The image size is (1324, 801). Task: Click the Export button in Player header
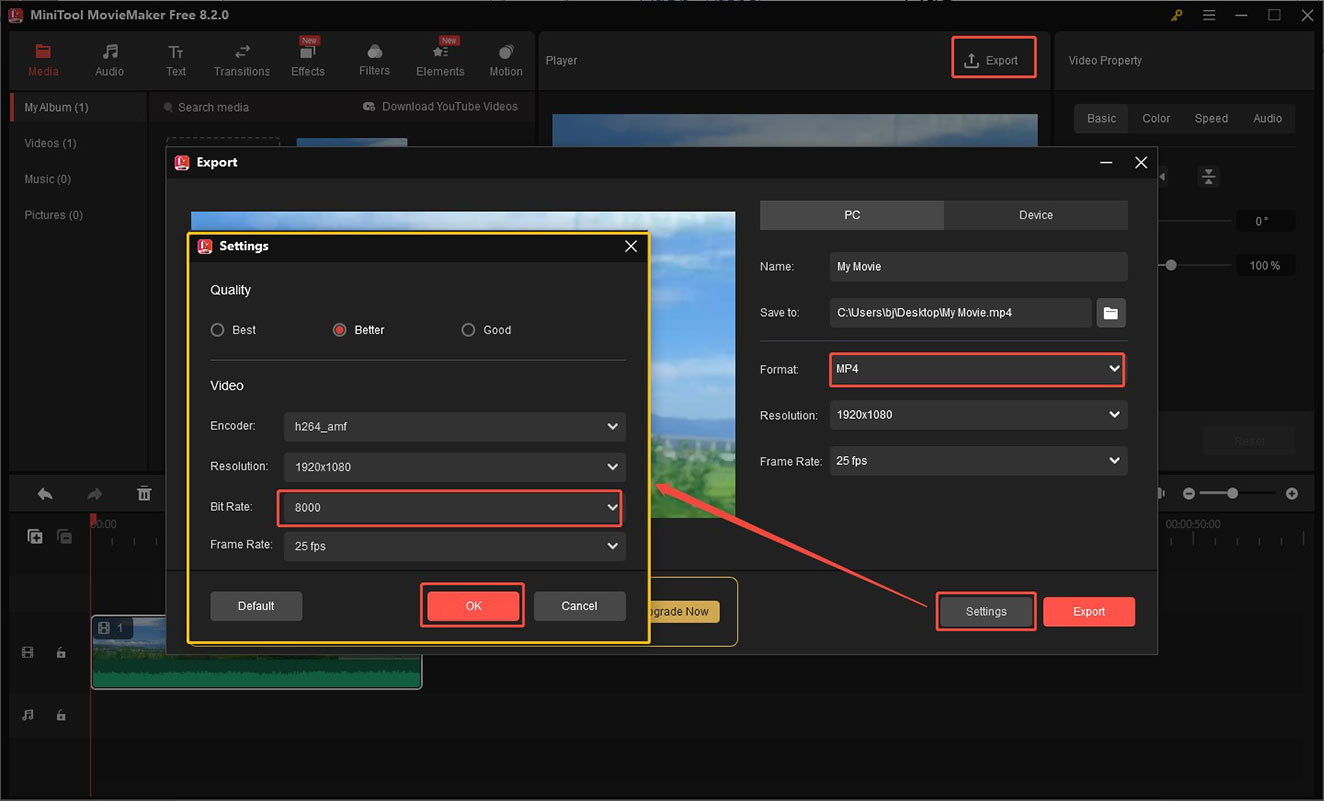[x=992, y=60]
